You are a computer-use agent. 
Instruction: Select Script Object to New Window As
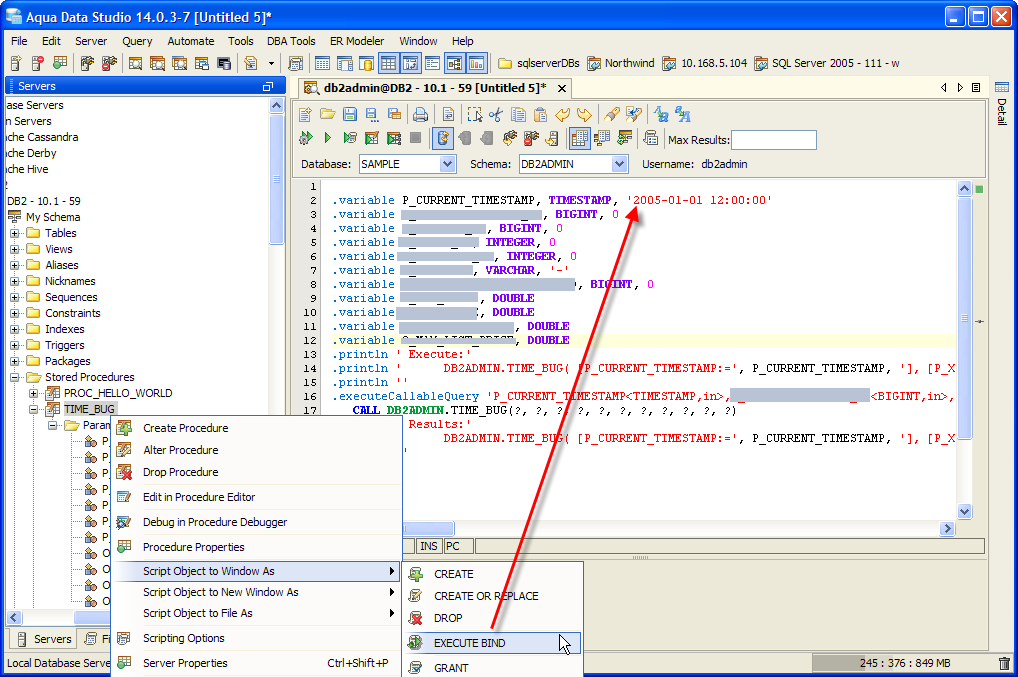tap(256, 592)
